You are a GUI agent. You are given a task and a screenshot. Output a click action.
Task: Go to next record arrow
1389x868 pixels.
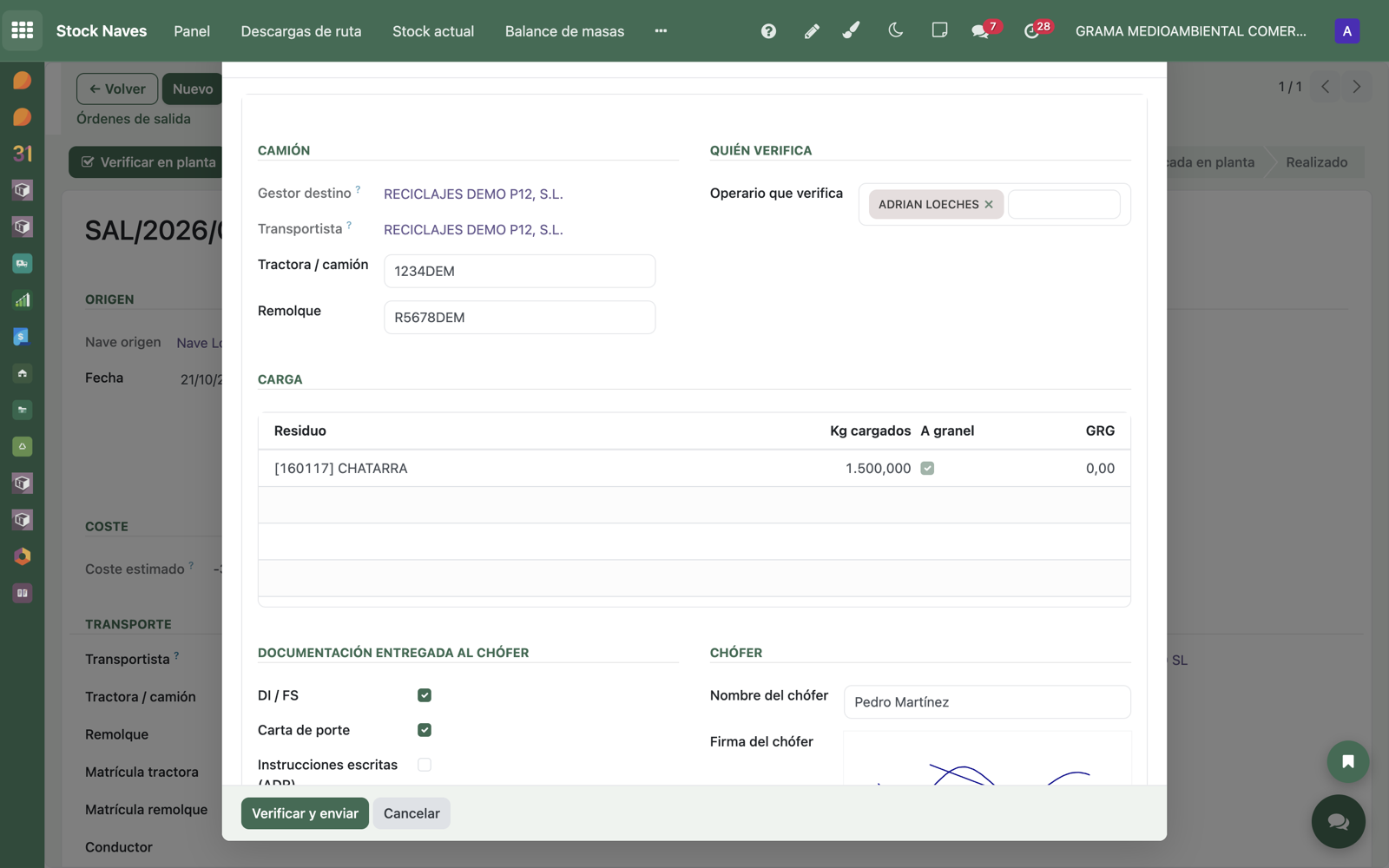click(x=1356, y=87)
